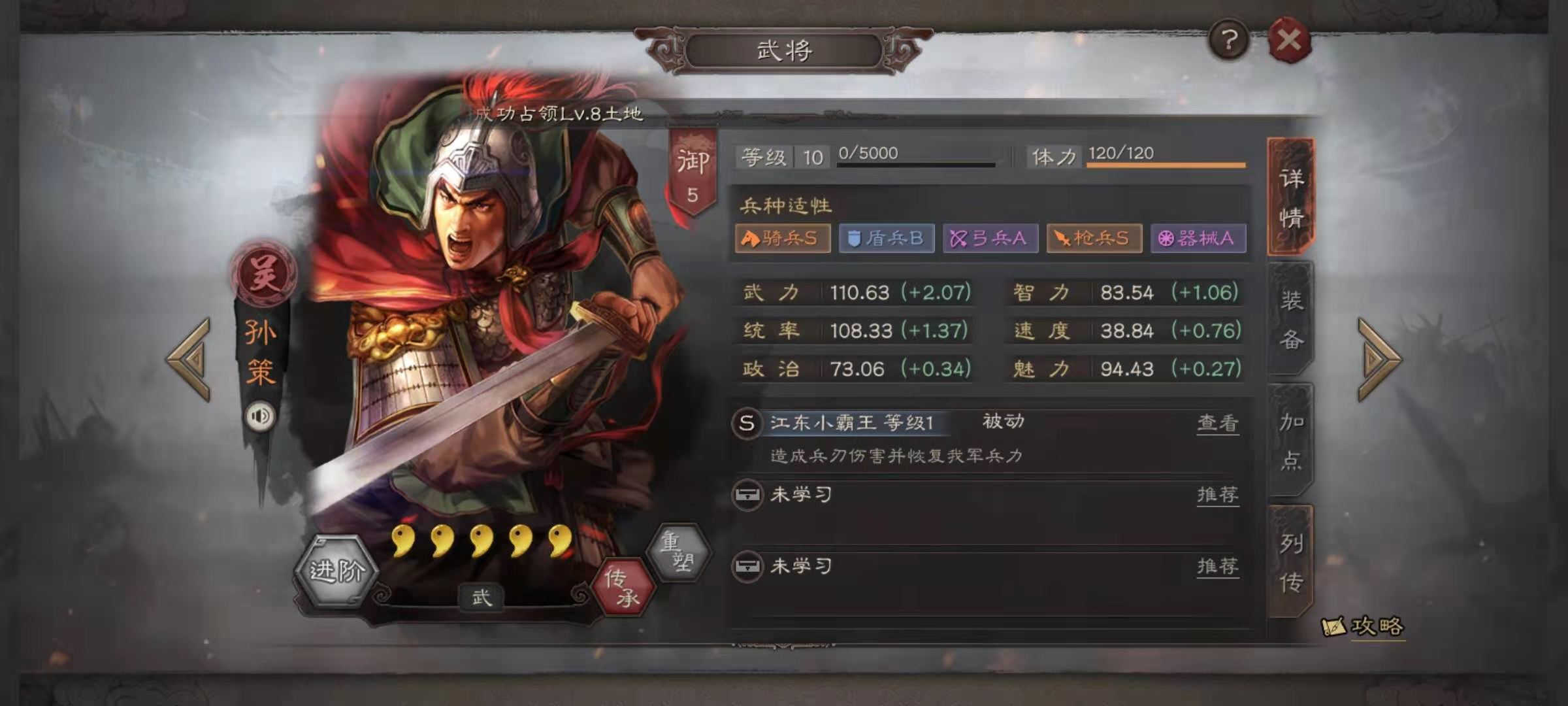Click 推荐 for first unlearned skill slot
Screen dimensions: 1568x706
[1218, 495]
